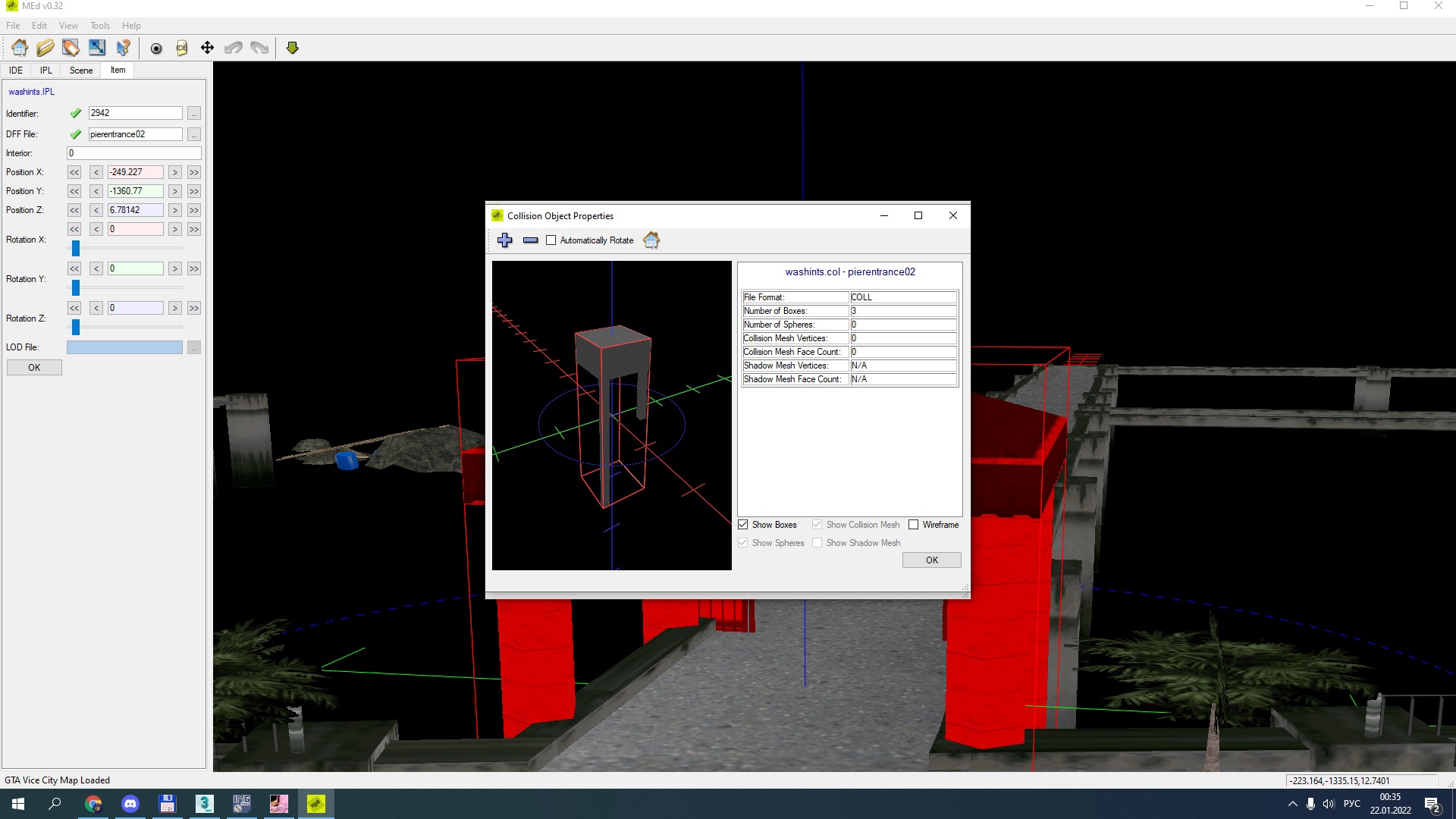This screenshot has height=819, width=1456.
Task: Click the green download arrow icon
Action: coord(292,47)
